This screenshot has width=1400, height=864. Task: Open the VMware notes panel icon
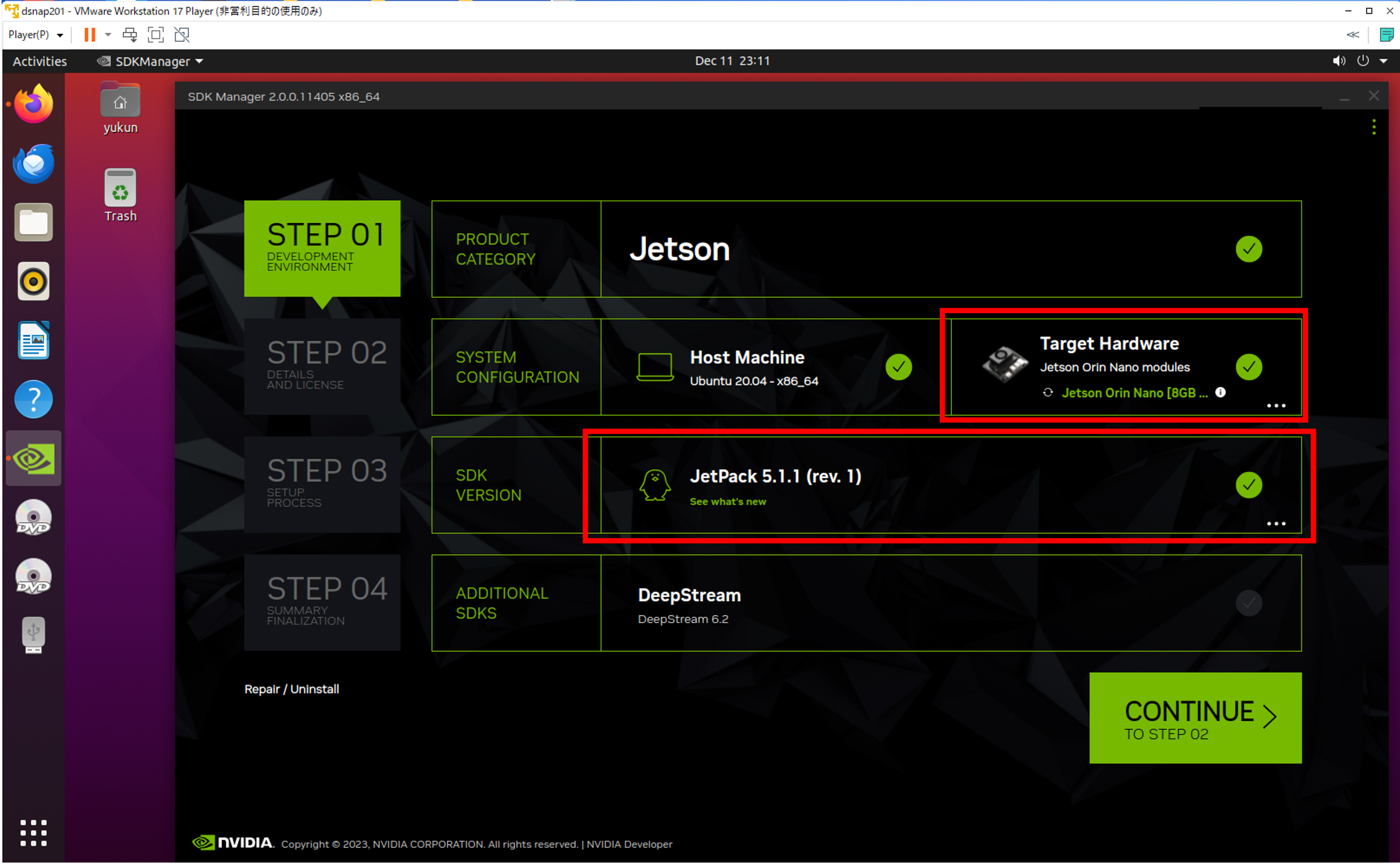point(1386,35)
